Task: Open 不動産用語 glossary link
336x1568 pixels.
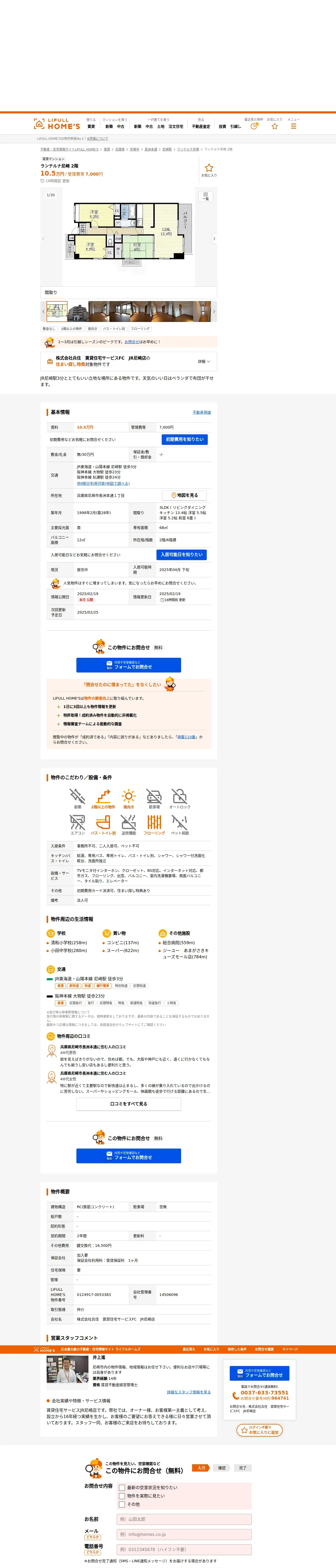Action: pos(202,412)
